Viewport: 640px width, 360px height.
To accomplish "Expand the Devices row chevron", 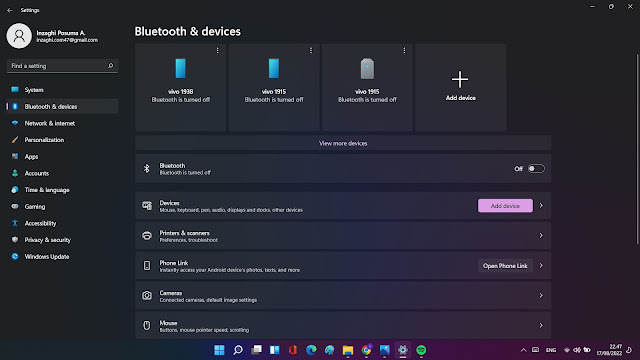I will pos(541,206).
